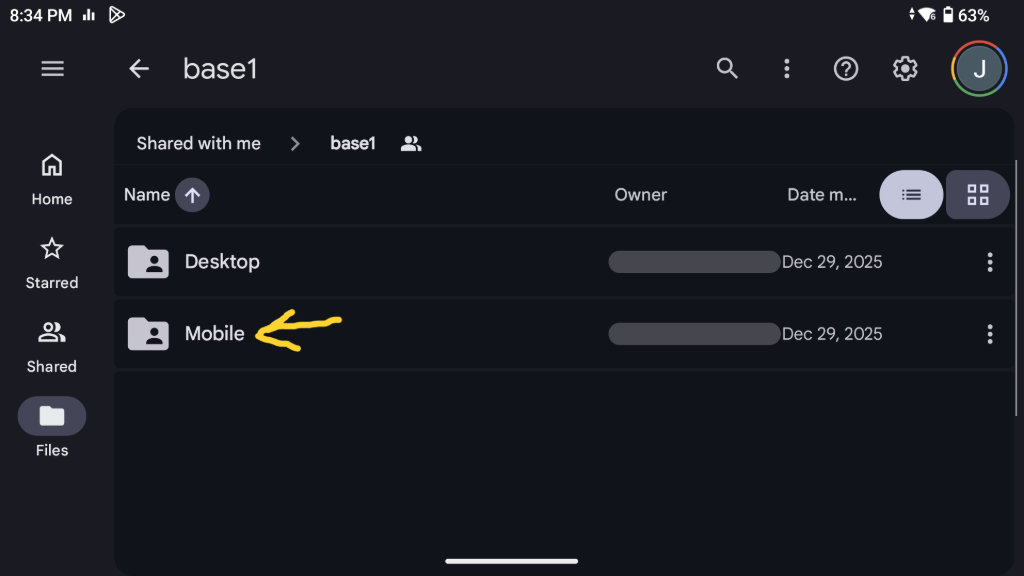Switch to list layout view

(x=911, y=194)
